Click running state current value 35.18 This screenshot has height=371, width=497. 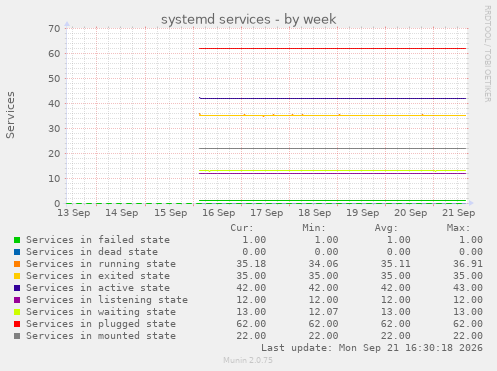pos(251,264)
